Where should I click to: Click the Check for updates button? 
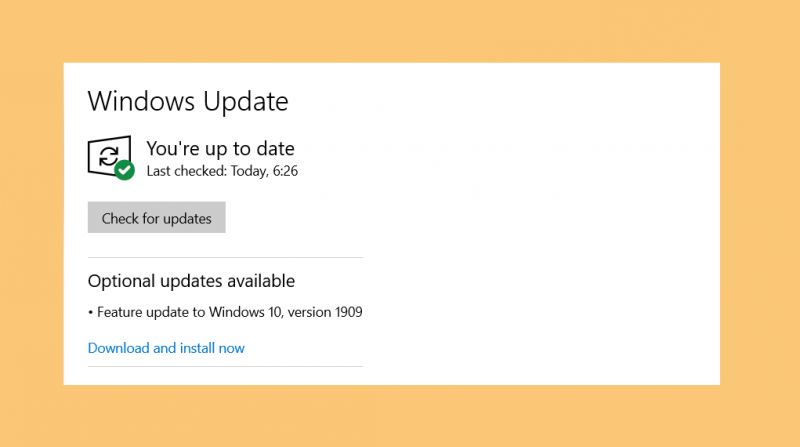(157, 217)
